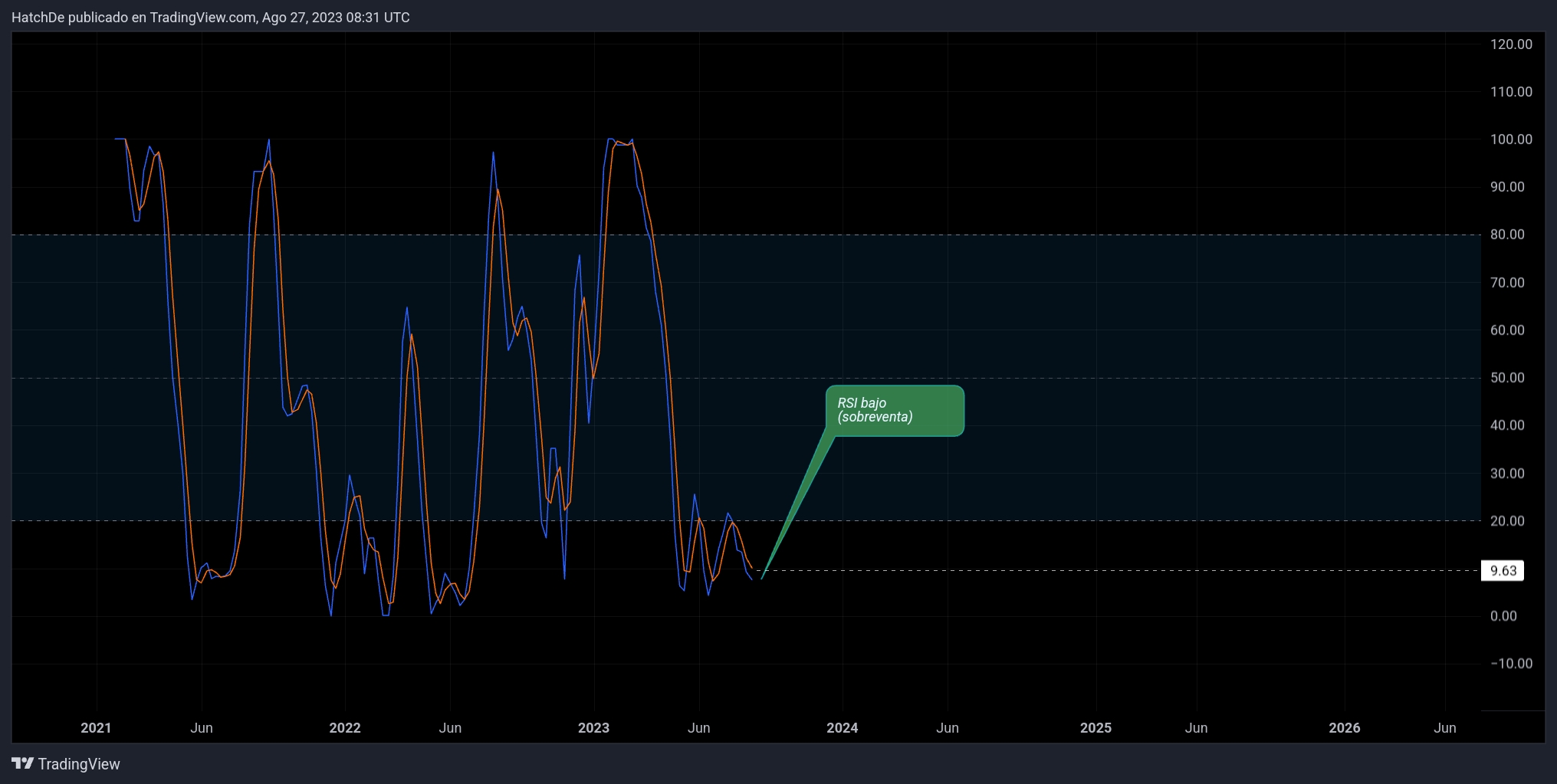This screenshot has height=784, width=1557.
Task: Click the 2023 time axis label
Action: (x=593, y=728)
